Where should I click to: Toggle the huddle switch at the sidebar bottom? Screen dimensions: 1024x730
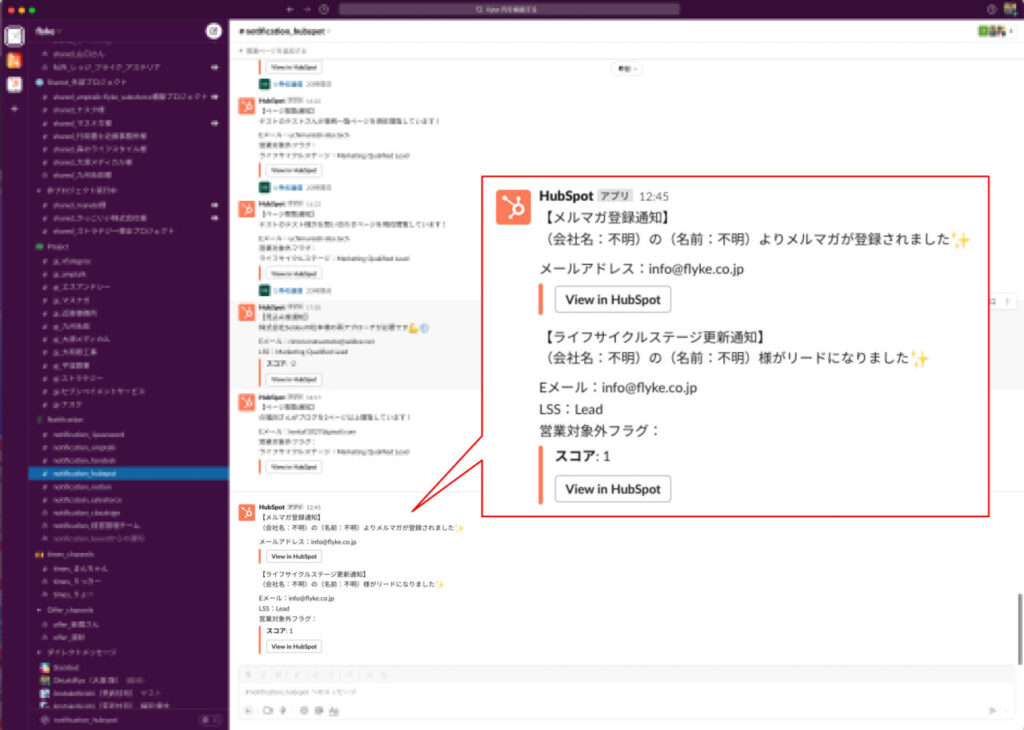(x=210, y=720)
